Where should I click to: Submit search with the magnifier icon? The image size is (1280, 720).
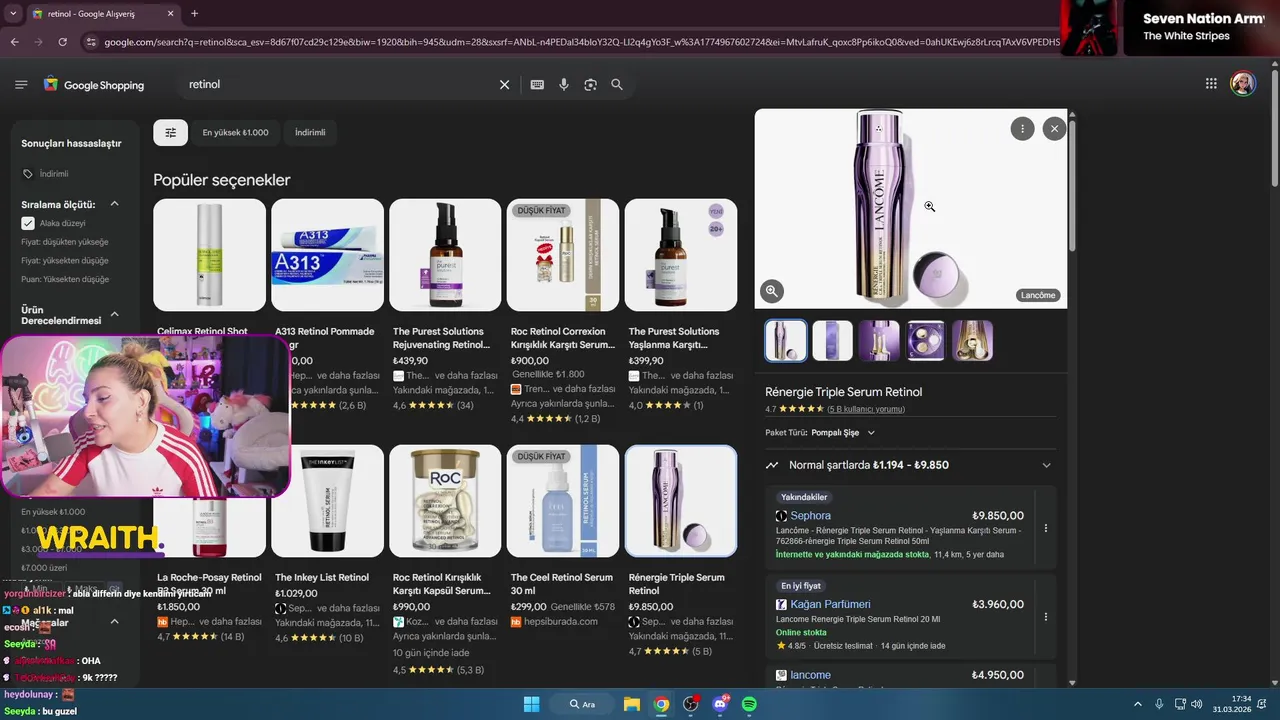(617, 85)
